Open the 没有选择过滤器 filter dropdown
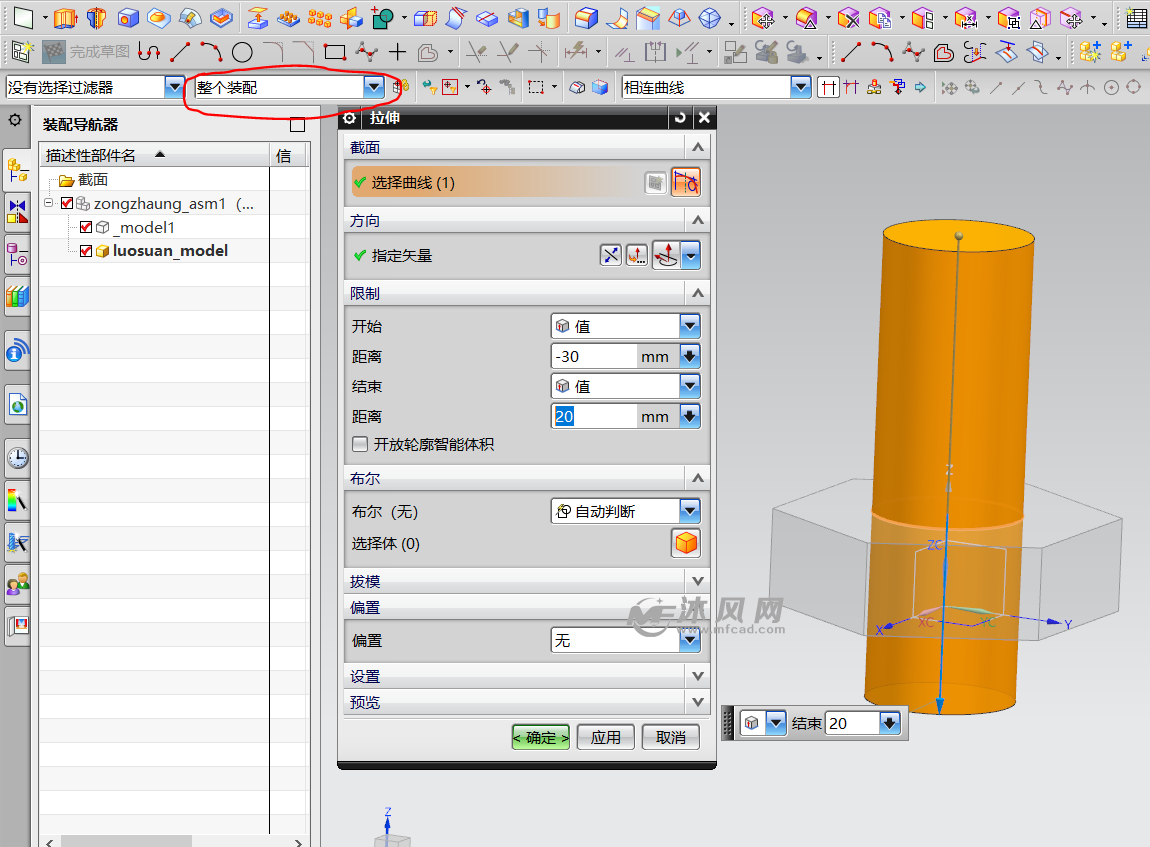This screenshot has height=847, width=1150. pyautogui.click(x=174, y=87)
